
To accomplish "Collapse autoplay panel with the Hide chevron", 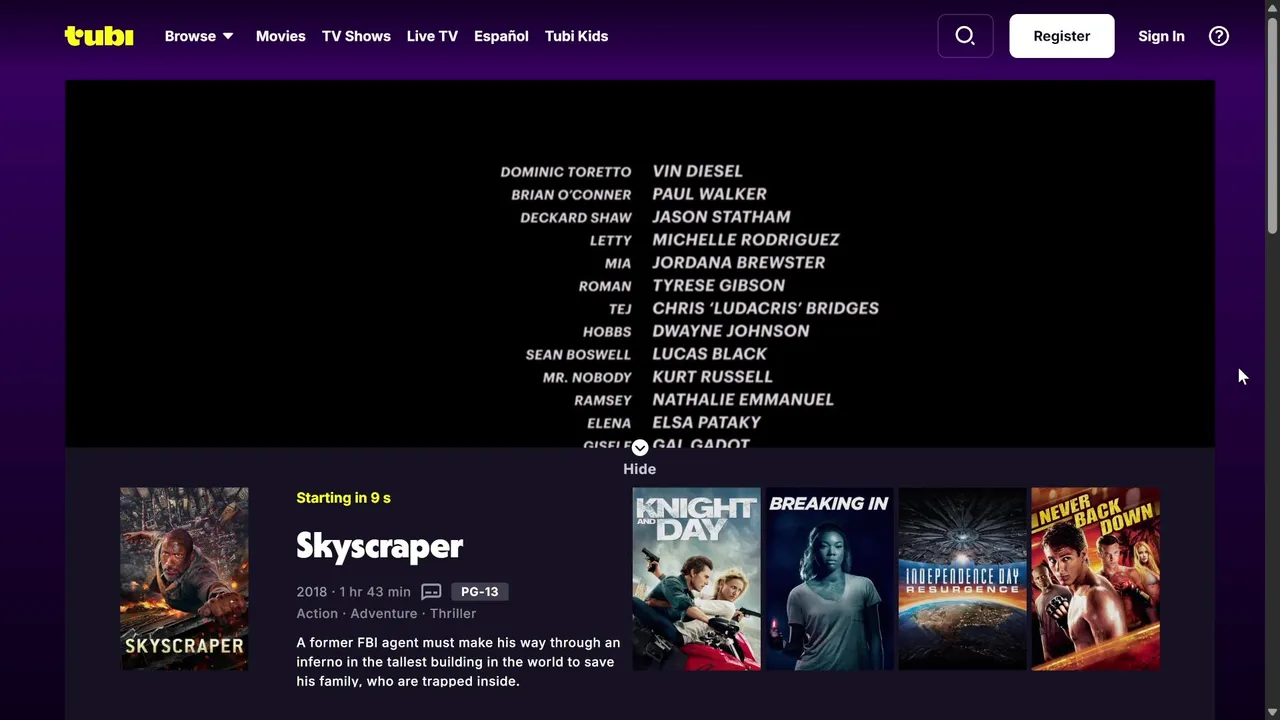I will pyautogui.click(x=640, y=448).
